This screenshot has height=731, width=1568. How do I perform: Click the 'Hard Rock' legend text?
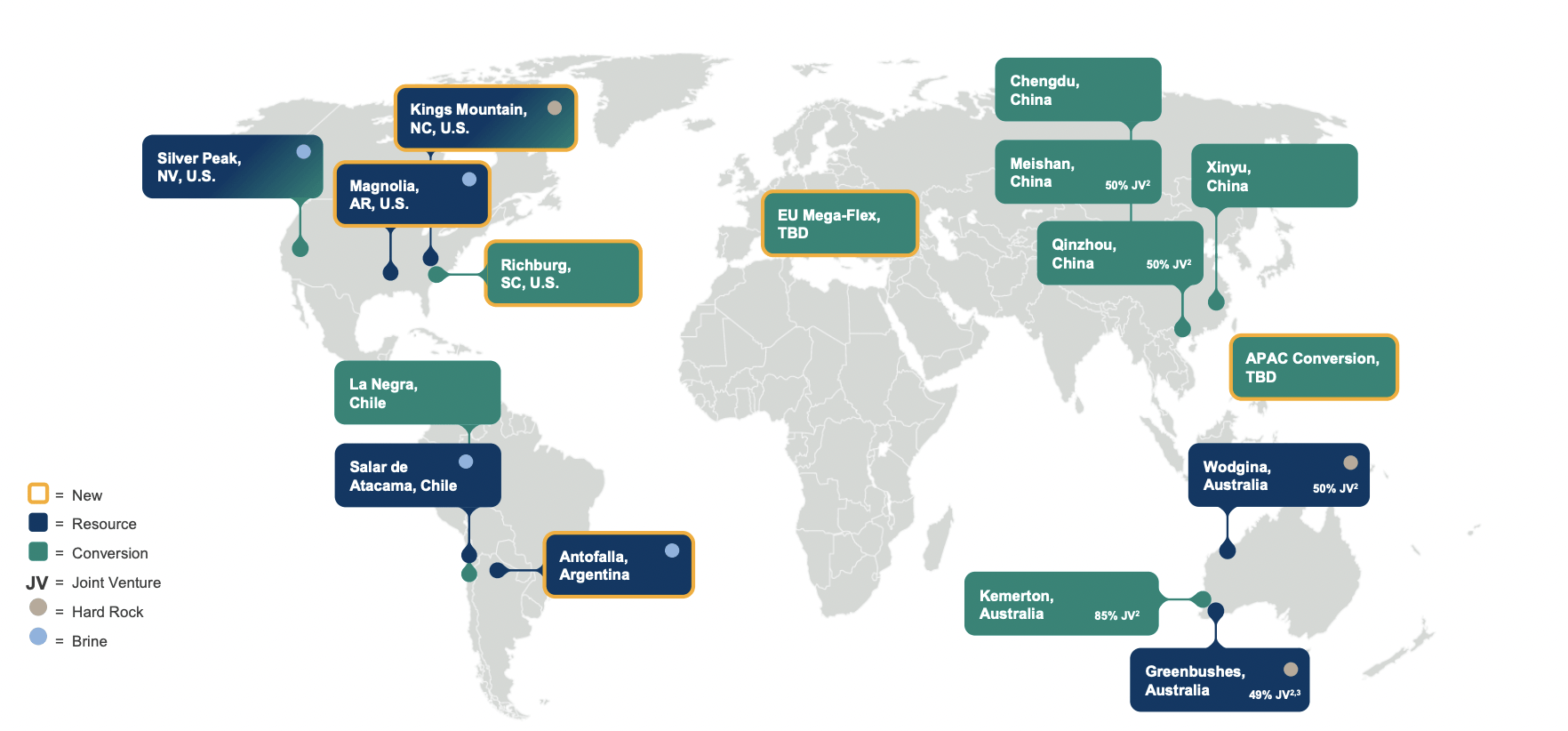108,612
